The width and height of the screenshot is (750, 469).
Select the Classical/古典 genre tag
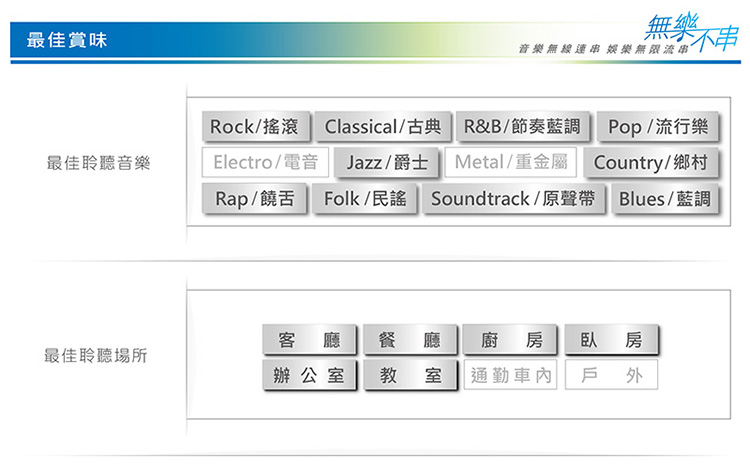click(383, 127)
